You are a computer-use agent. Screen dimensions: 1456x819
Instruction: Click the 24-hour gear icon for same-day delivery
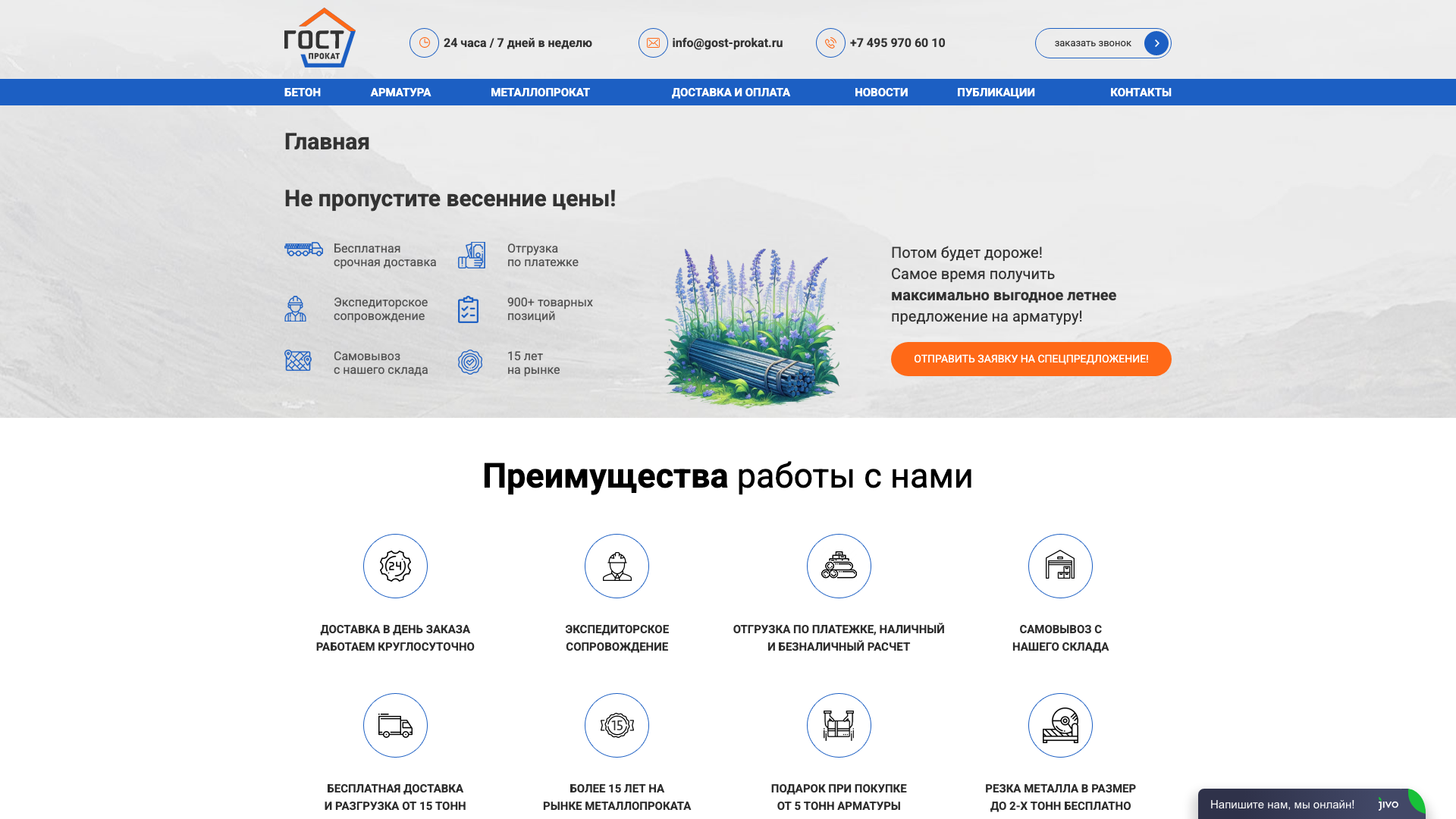click(395, 566)
